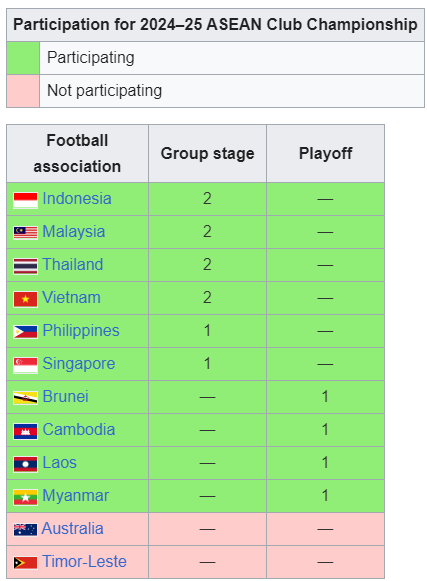Image resolution: width=427 pixels, height=581 pixels.
Task: Click the Playoff column header
Action: pyautogui.click(x=325, y=153)
